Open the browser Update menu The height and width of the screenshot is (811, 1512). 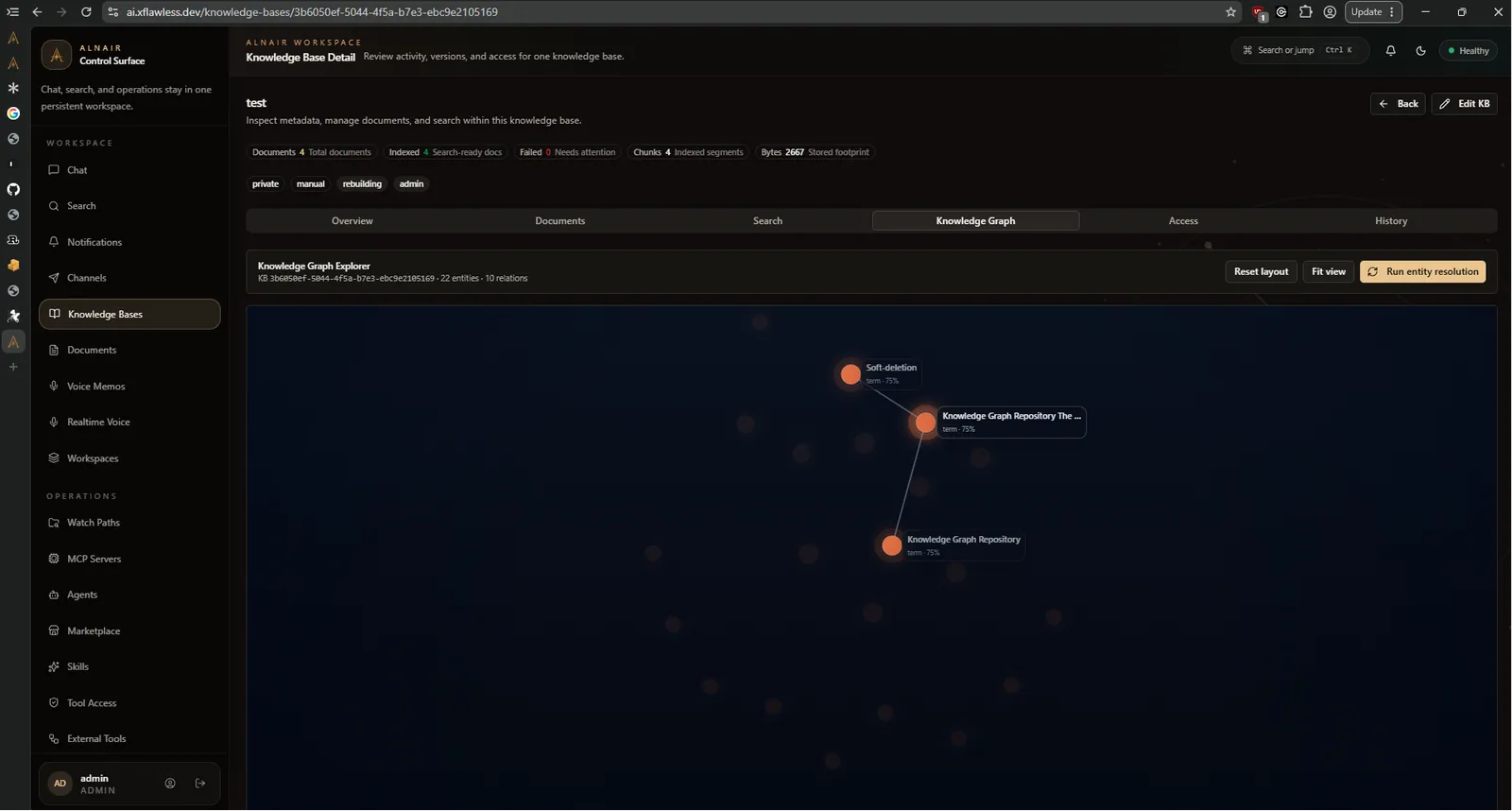click(1373, 12)
